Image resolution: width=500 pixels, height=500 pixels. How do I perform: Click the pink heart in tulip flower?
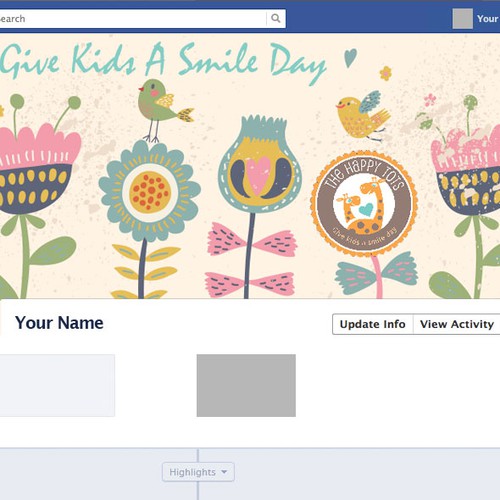click(258, 175)
